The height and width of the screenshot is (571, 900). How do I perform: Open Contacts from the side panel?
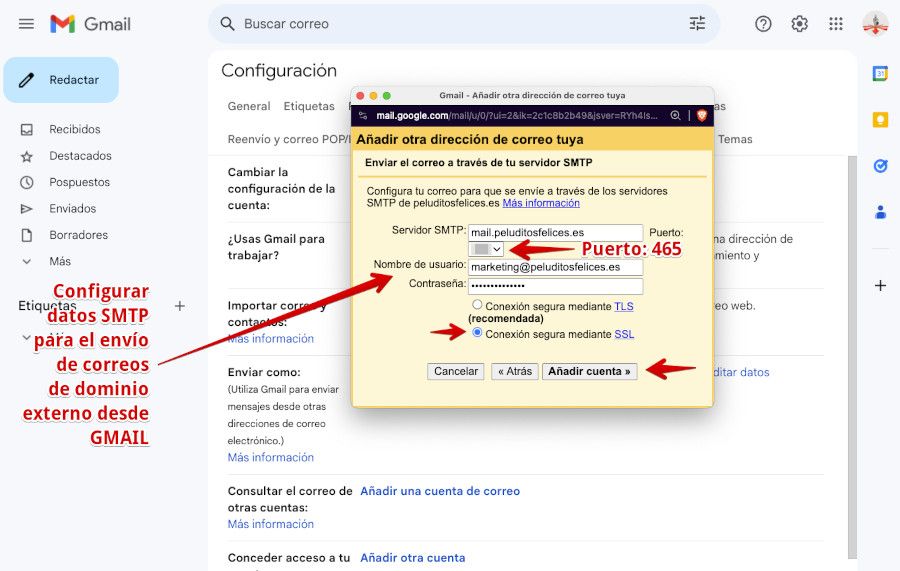(880, 212)
